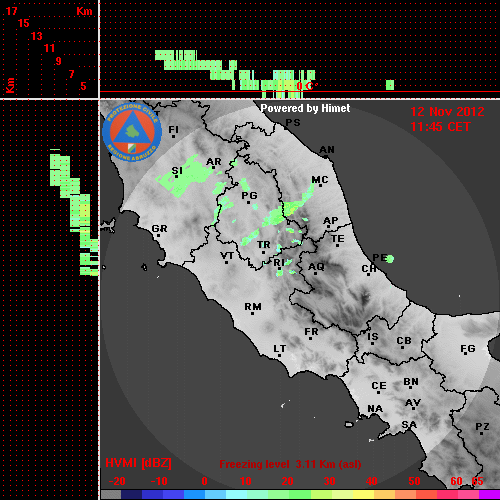Click the 'Powered by Himet' text
Viewport: 500px width, 500px height.
pos(305,108)
